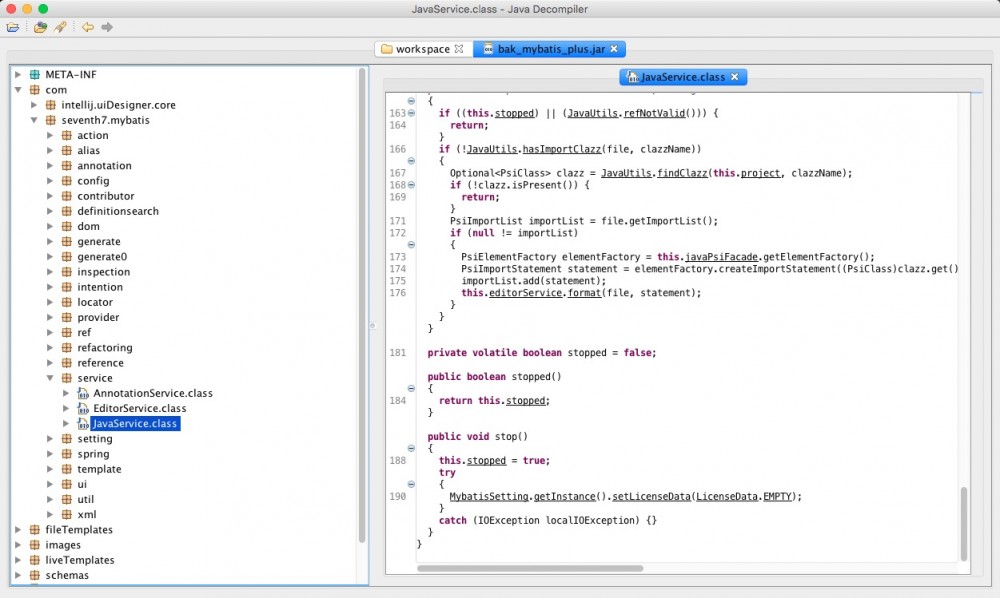Select the contributor package row
Image resolution: width=1000 pixels, height=598 pixels.
pos(106,196)
